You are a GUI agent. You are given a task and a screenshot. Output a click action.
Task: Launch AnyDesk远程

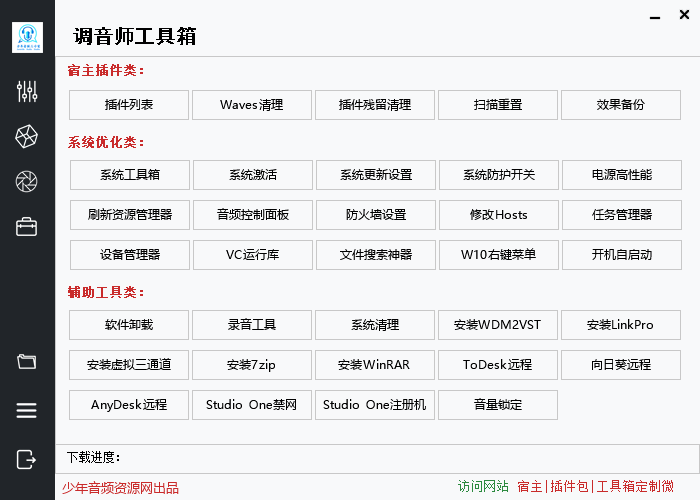tap(129, 405)
